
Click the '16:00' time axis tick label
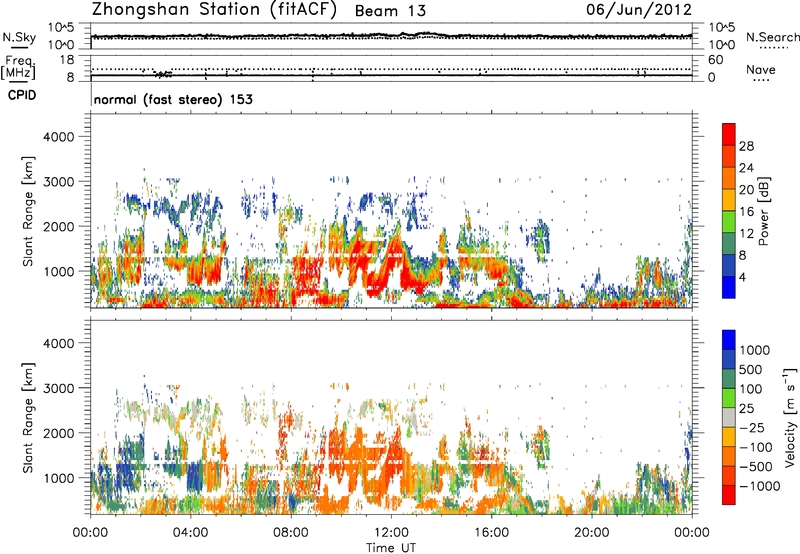[x=491, y=533]
